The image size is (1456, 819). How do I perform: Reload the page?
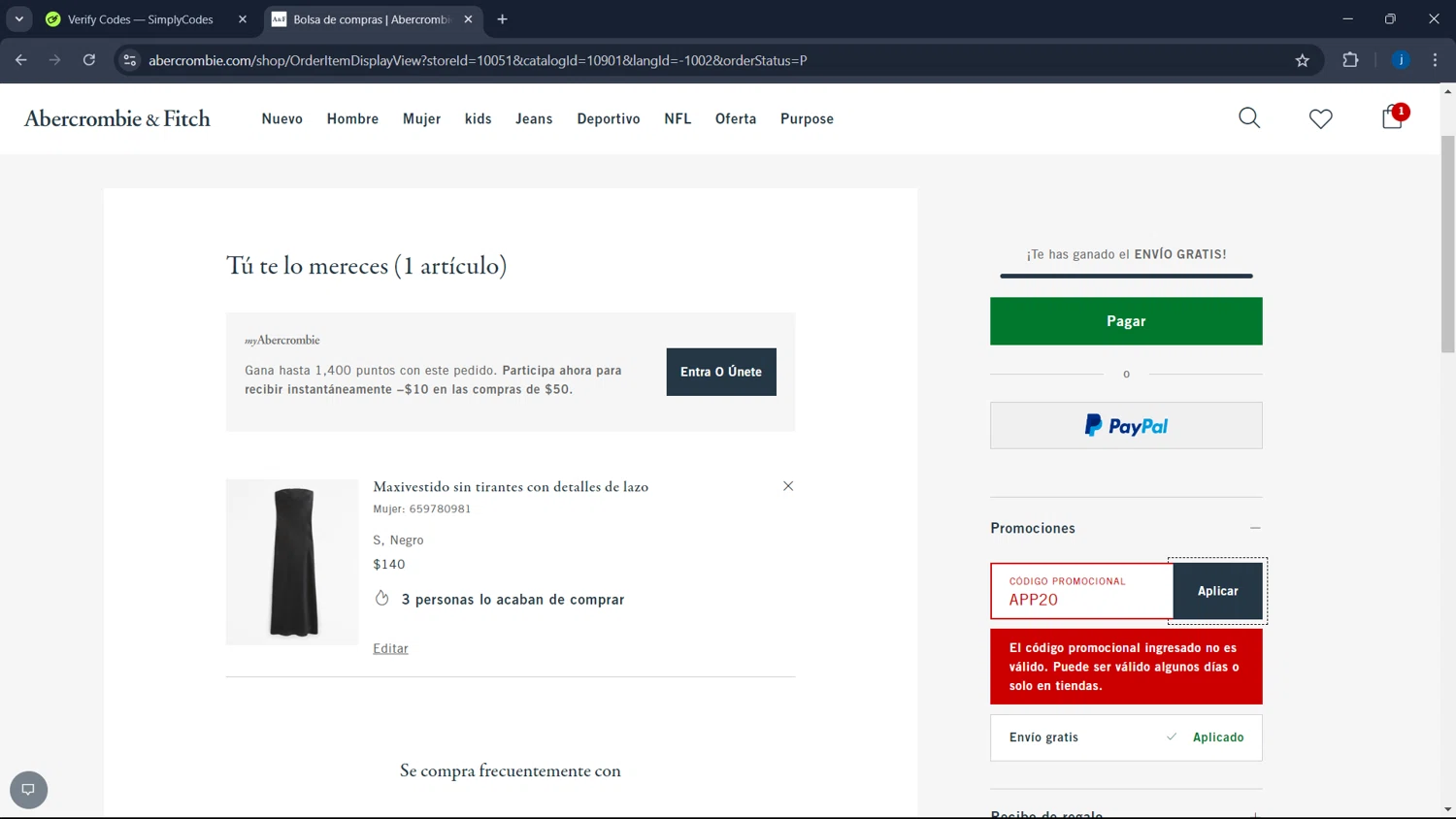click(89, 60)
